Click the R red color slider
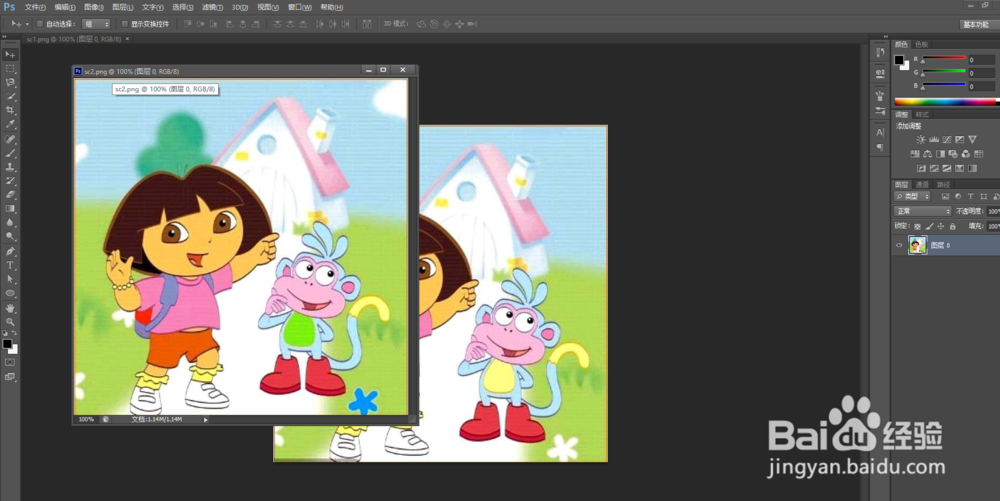The image size is (1000, 501). click(944, 59)
